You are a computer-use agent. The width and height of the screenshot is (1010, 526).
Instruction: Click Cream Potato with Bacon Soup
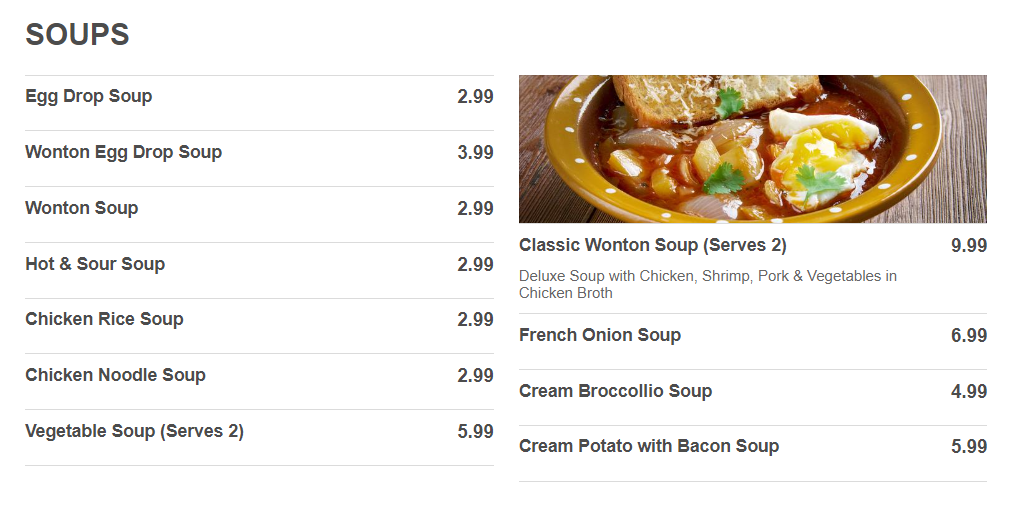point(648,447)
